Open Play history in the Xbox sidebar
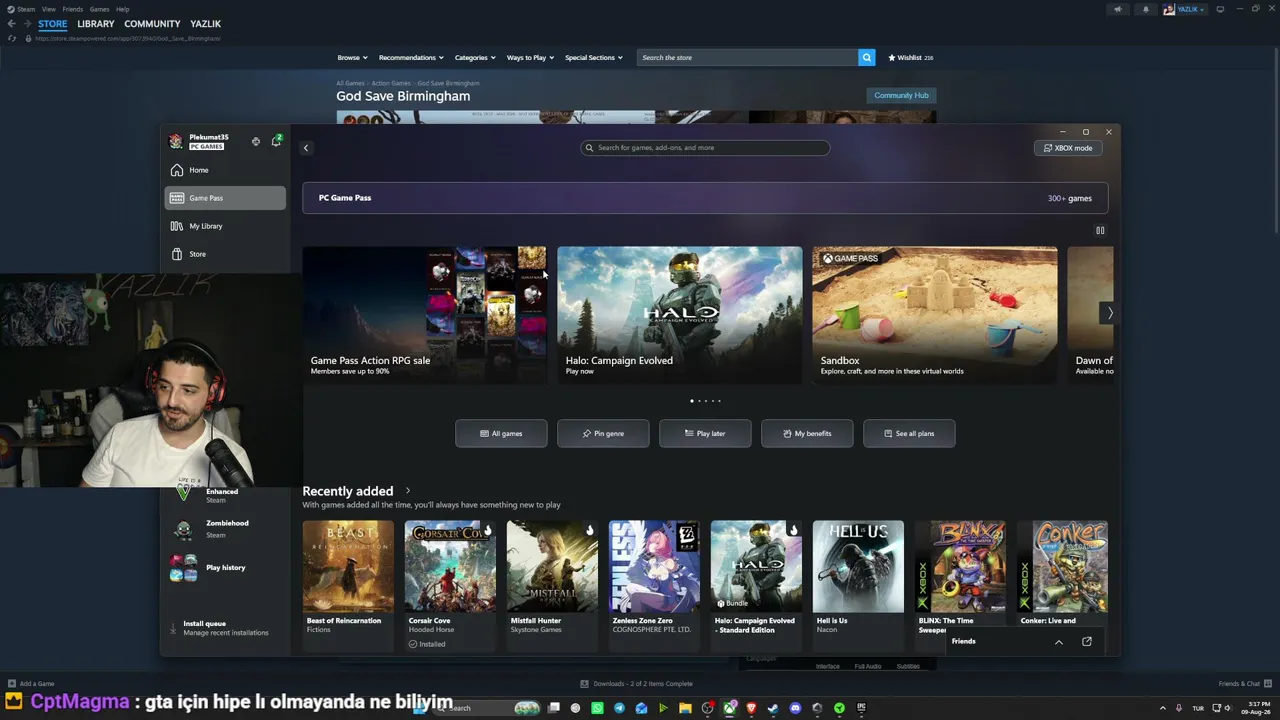This screenshot has width=1280, height=720. pyautogui.click(x=225, y=568)
